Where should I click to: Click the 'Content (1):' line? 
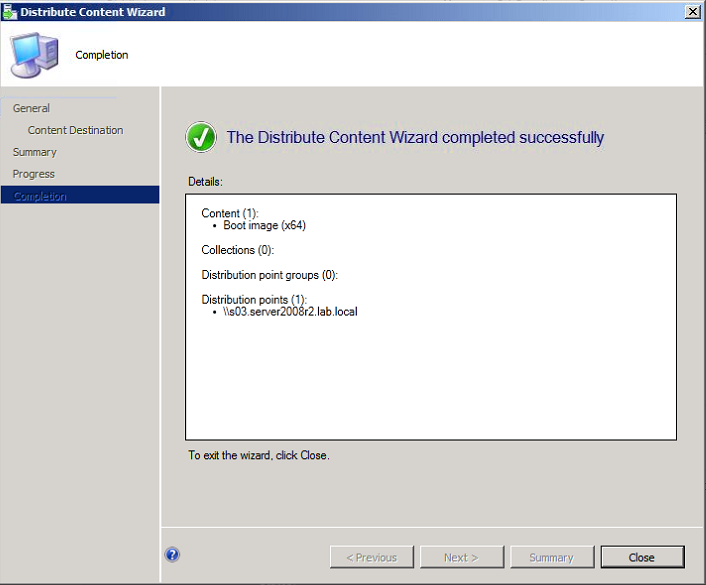pyautogui.click(x=230, y=213)
